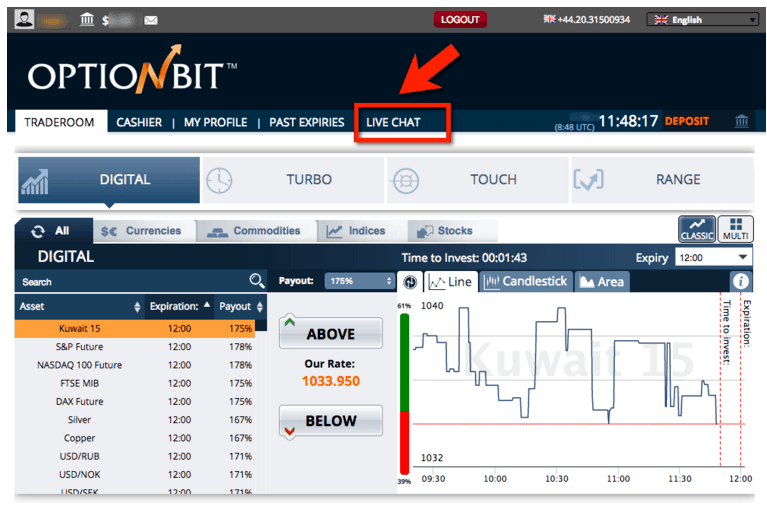The width and height of the screenshot is (767, 507).
Task: Open the envelope messages icon
Action: tap(151, 20)
